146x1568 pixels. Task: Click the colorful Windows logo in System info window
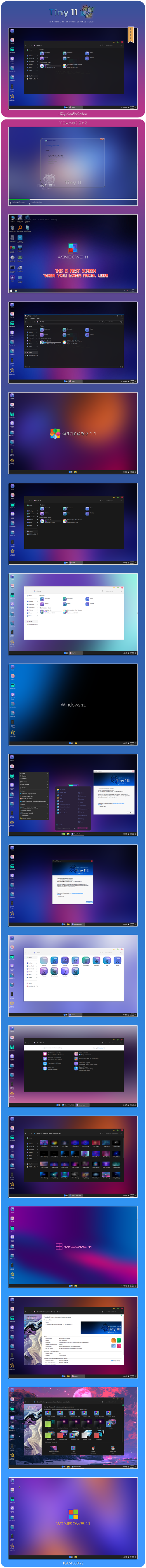117,1343
